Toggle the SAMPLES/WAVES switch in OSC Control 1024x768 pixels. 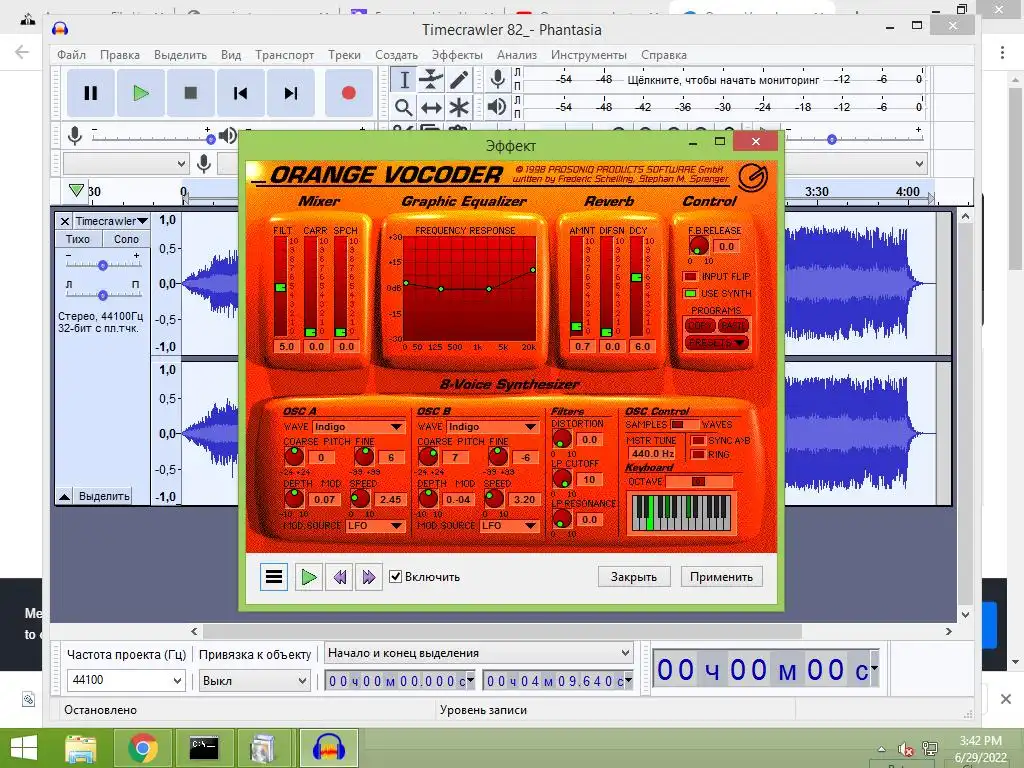point(683,424)
